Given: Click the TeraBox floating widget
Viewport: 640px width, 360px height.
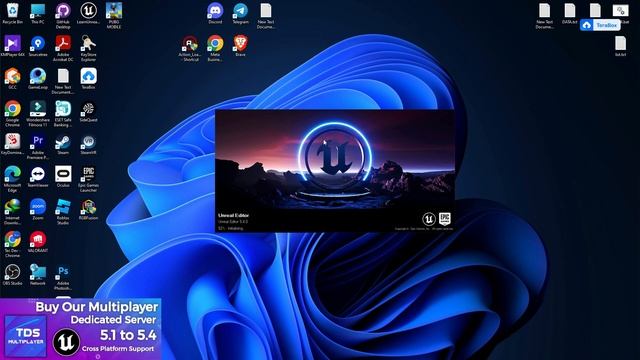Looking at the screenshot, I should click(600, 25).
